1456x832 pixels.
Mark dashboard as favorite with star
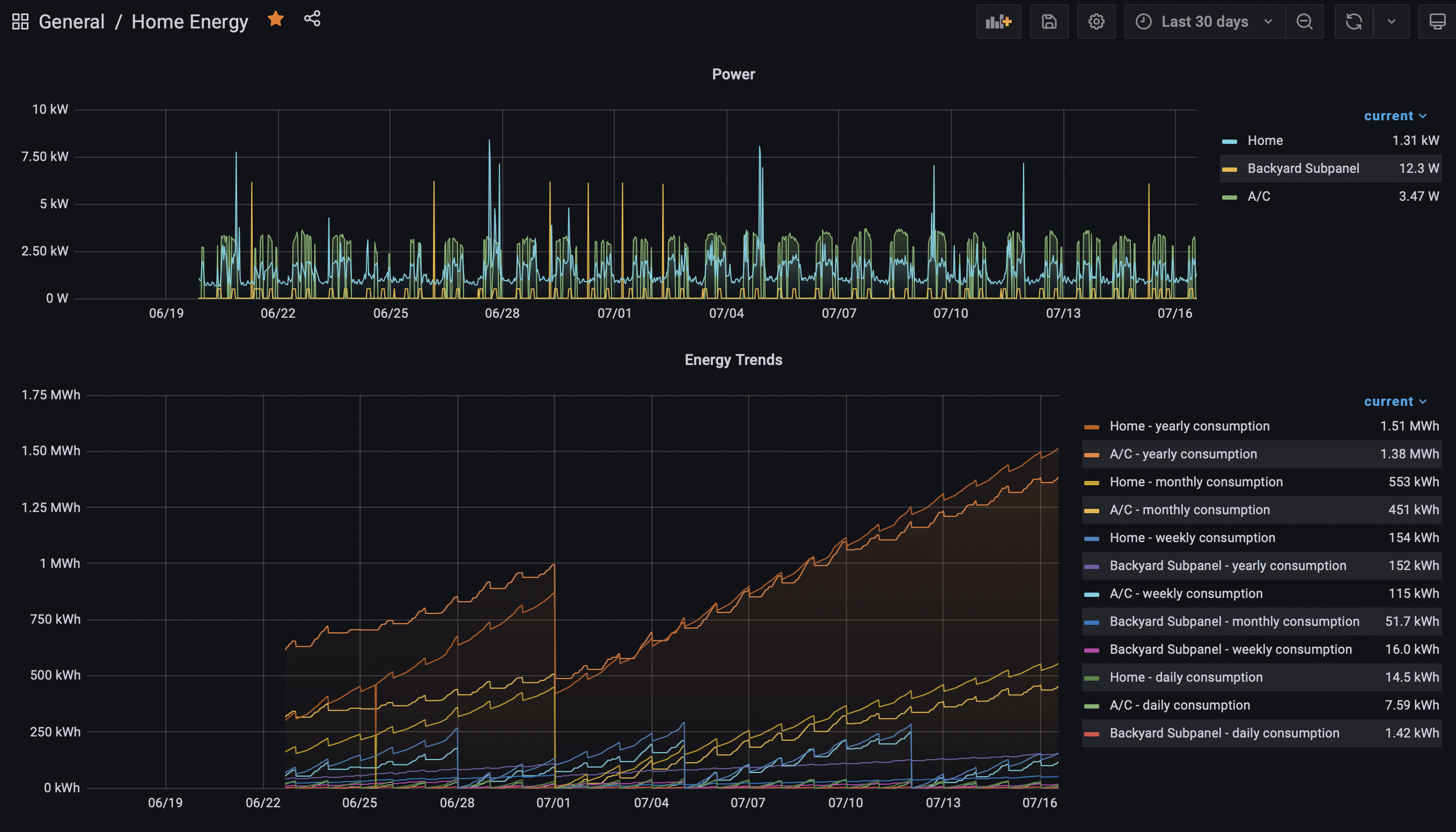click(276, 19)
